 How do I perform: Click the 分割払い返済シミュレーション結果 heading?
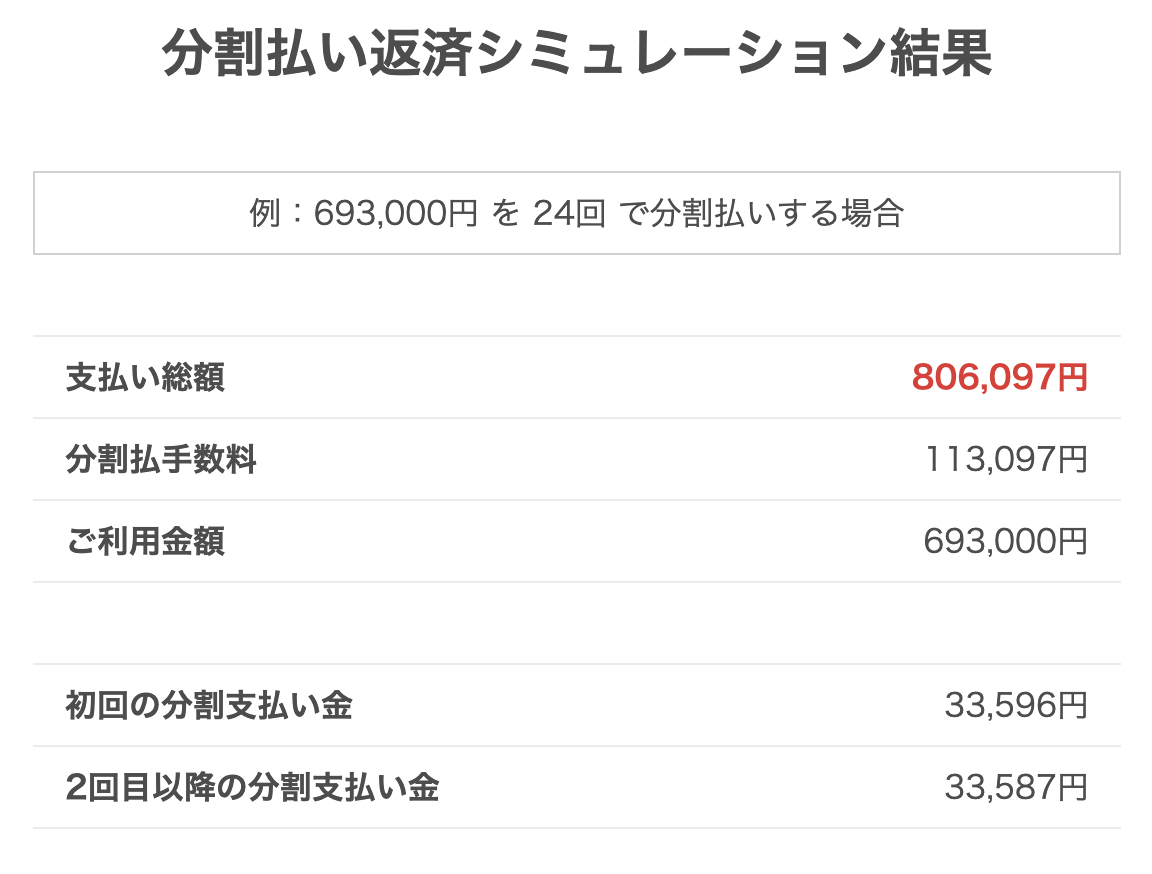(x=577, y=53)
